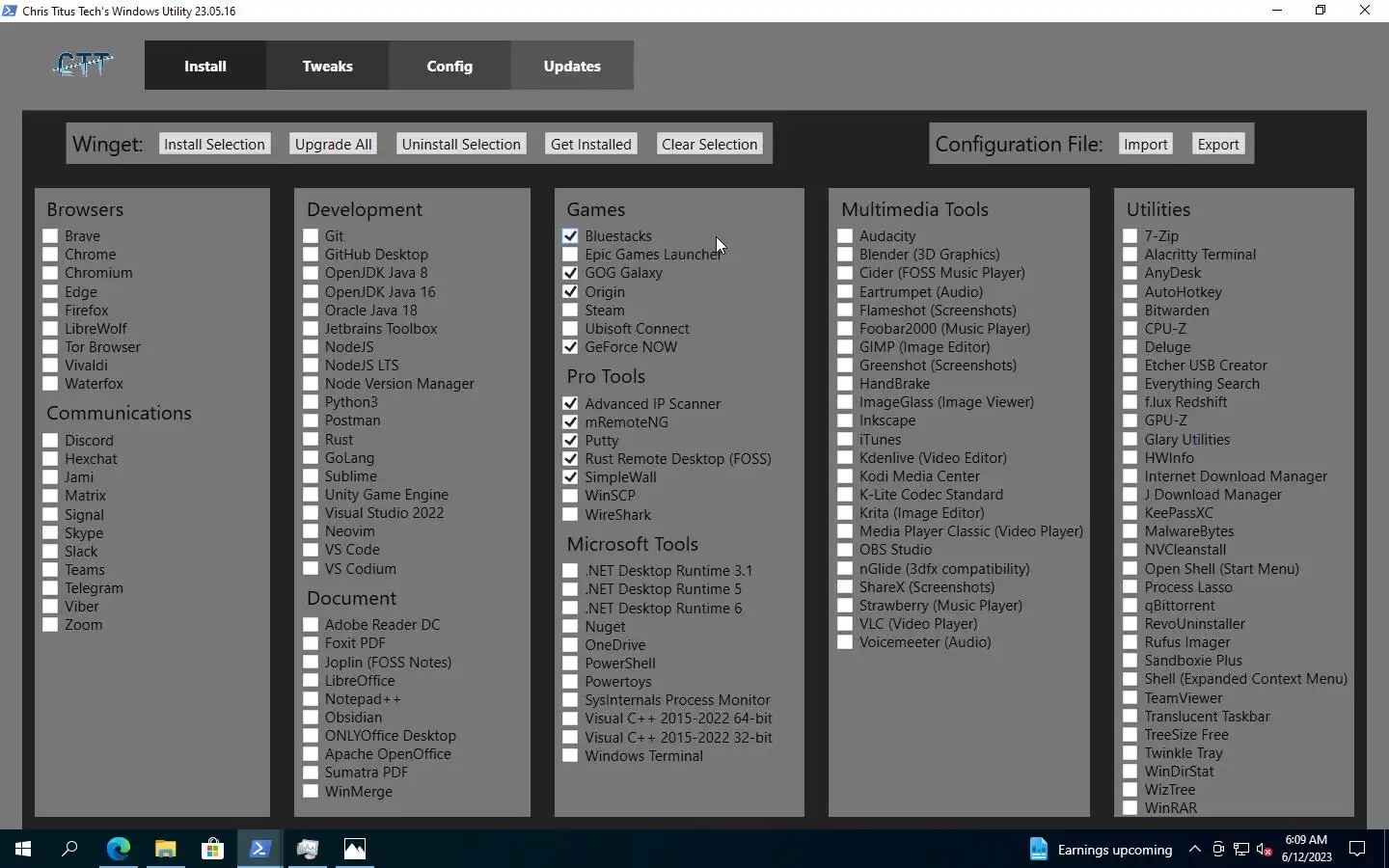1389x868 pixels.
Task: Open the Updates tab
Action: pos(572,66)
